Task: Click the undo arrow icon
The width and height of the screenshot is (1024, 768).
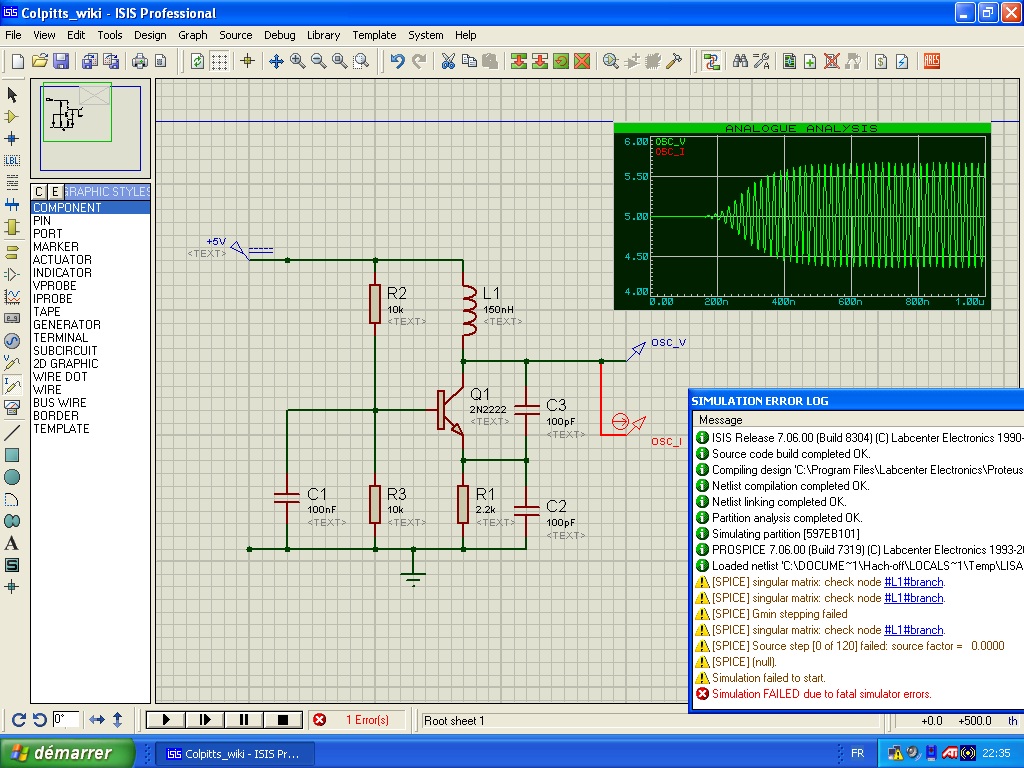Action: click(x=397, y=61)
